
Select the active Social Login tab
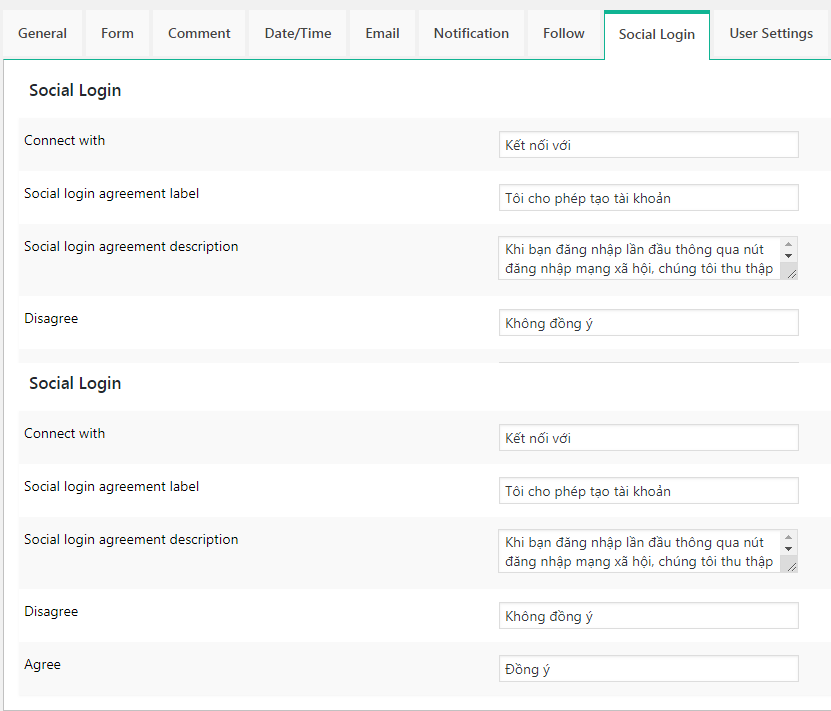pyautogui.click(x=656, y=33)
